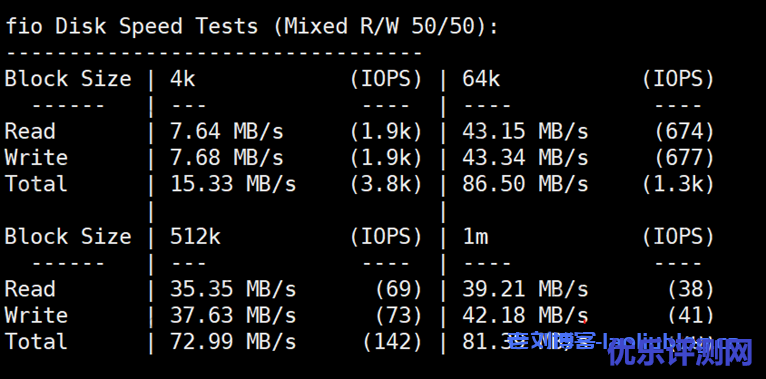Select the 72.99 MB/s total value
The height and width of the screenshot is (379, 766).
pyautogui.click(x=233, y=342)
